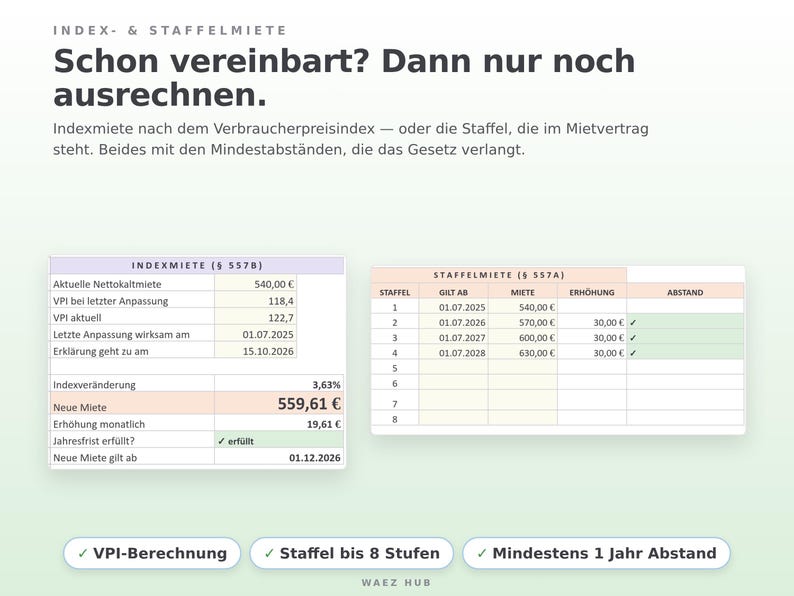Viewport: 794px width, 596px height.
Task: Select Staffel 1 date 01.07.2025
Action: 454,307
